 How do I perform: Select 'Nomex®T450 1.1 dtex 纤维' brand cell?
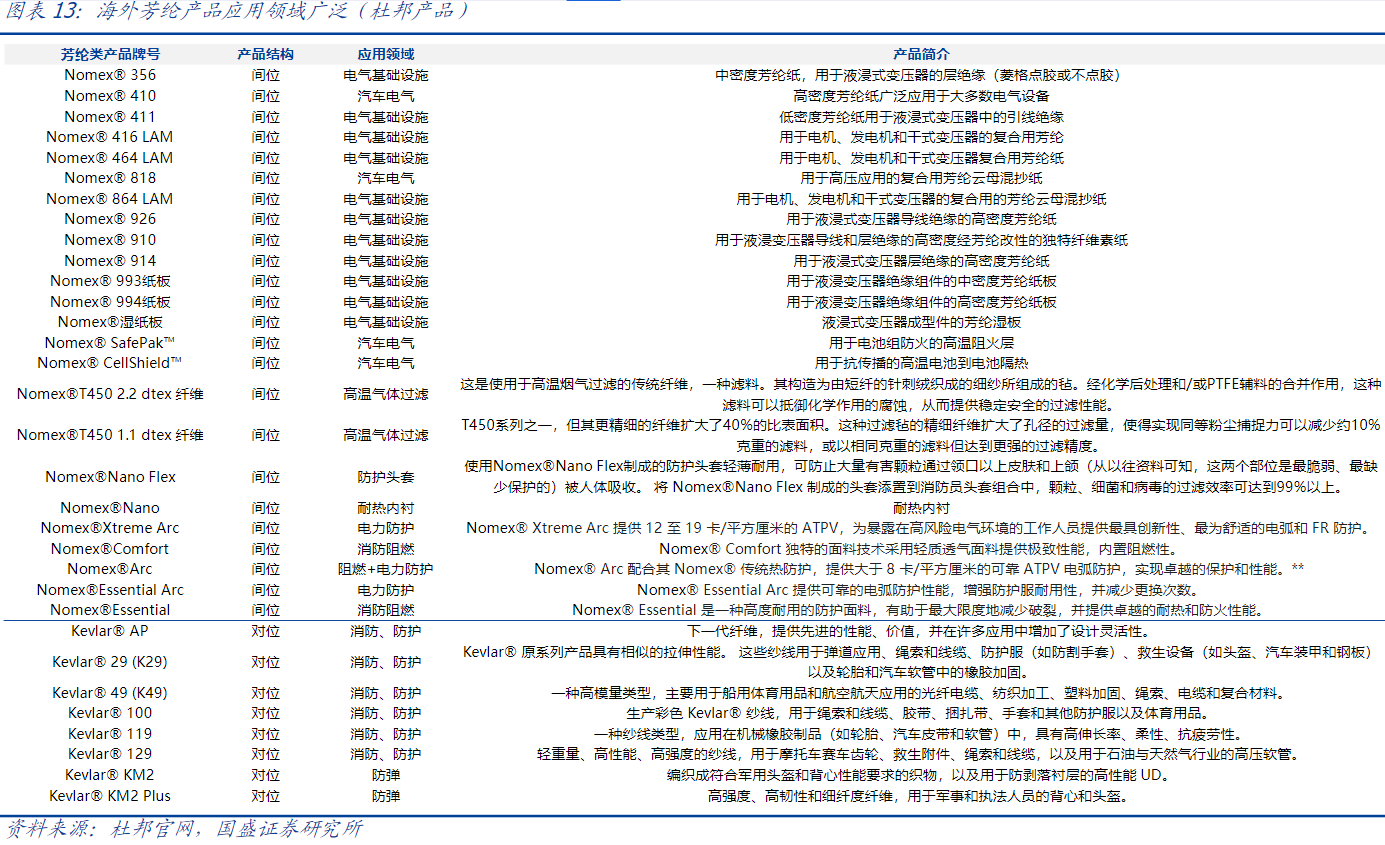110,435
